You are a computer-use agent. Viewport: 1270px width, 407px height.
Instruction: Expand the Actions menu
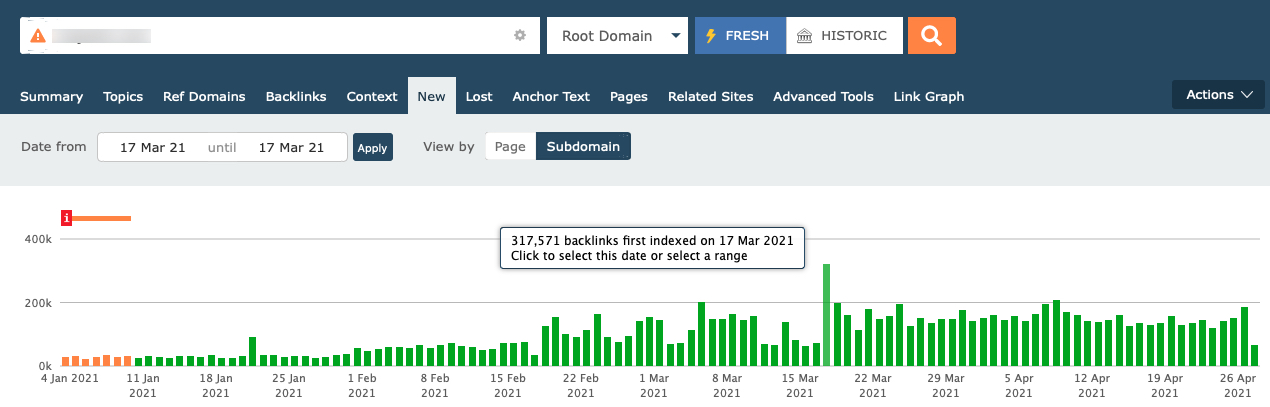click(1218, 95)
